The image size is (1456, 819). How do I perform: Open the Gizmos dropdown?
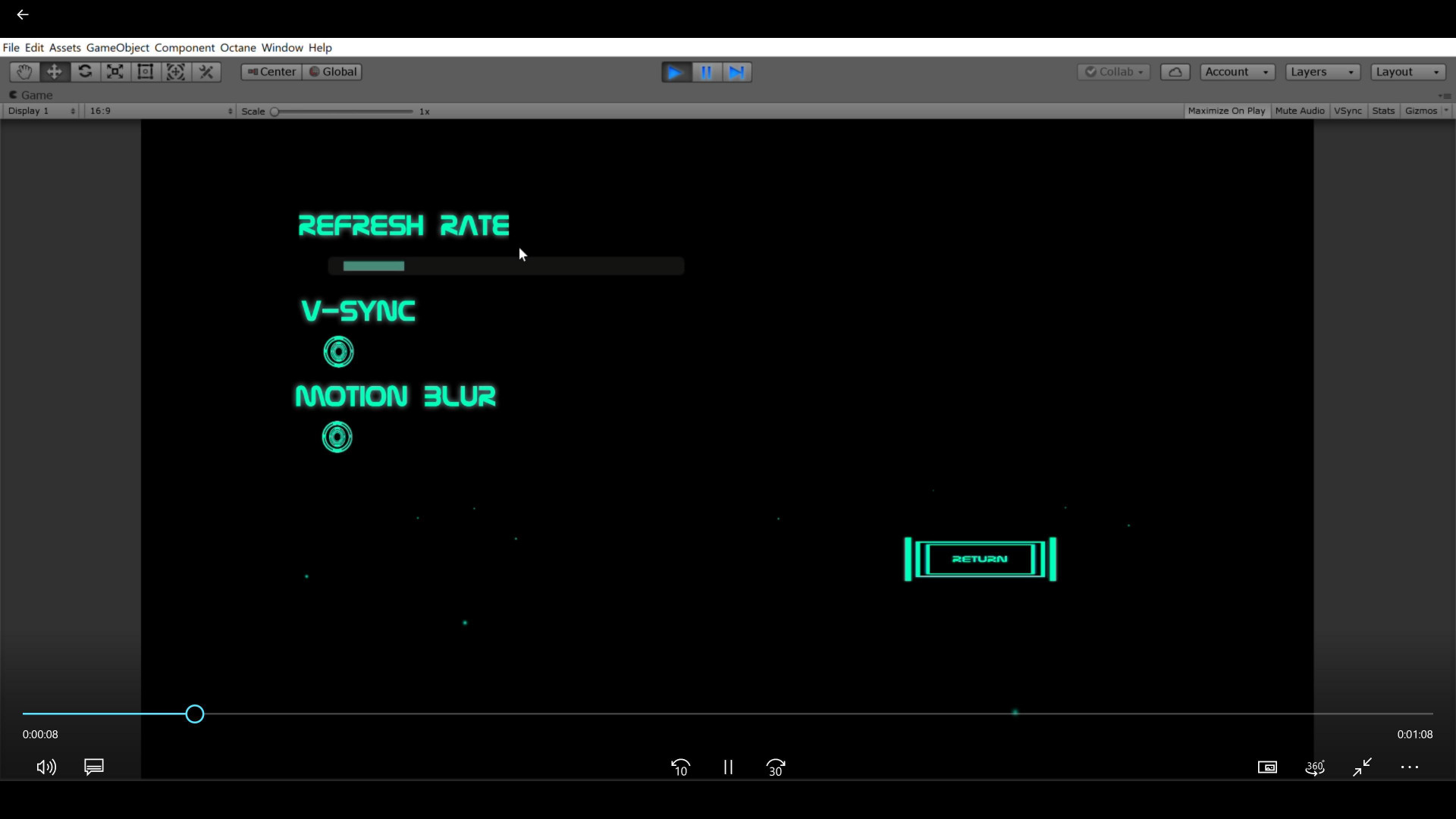(1426, 111)
